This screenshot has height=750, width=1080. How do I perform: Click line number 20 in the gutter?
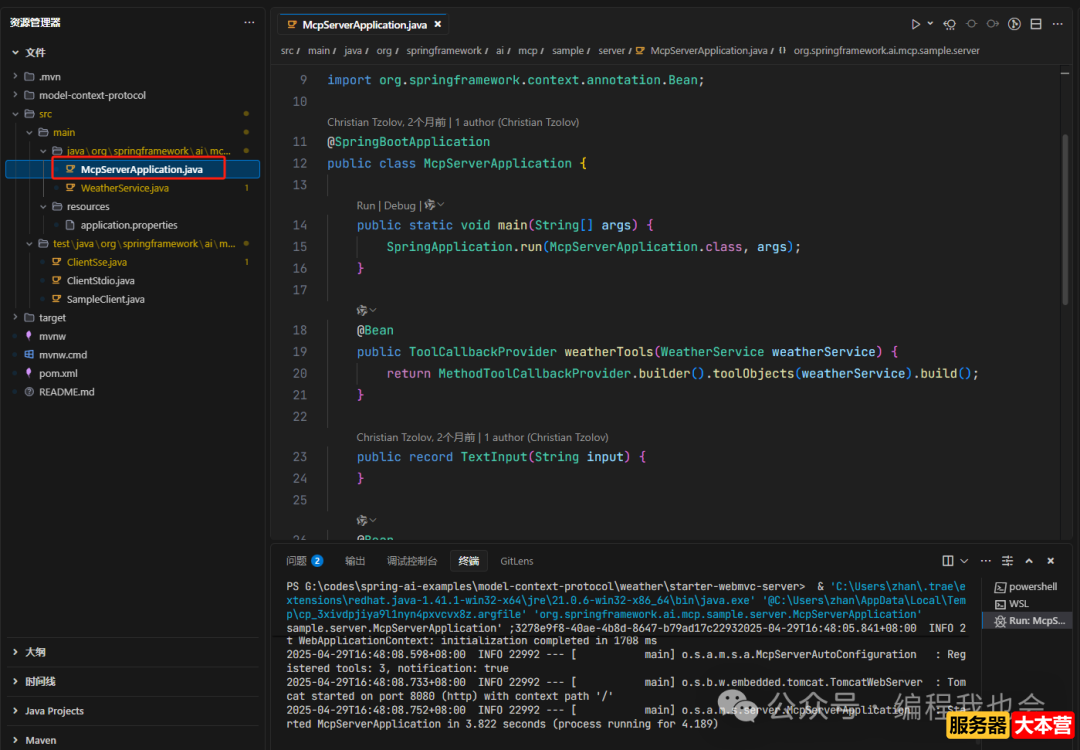click(300, 373)
